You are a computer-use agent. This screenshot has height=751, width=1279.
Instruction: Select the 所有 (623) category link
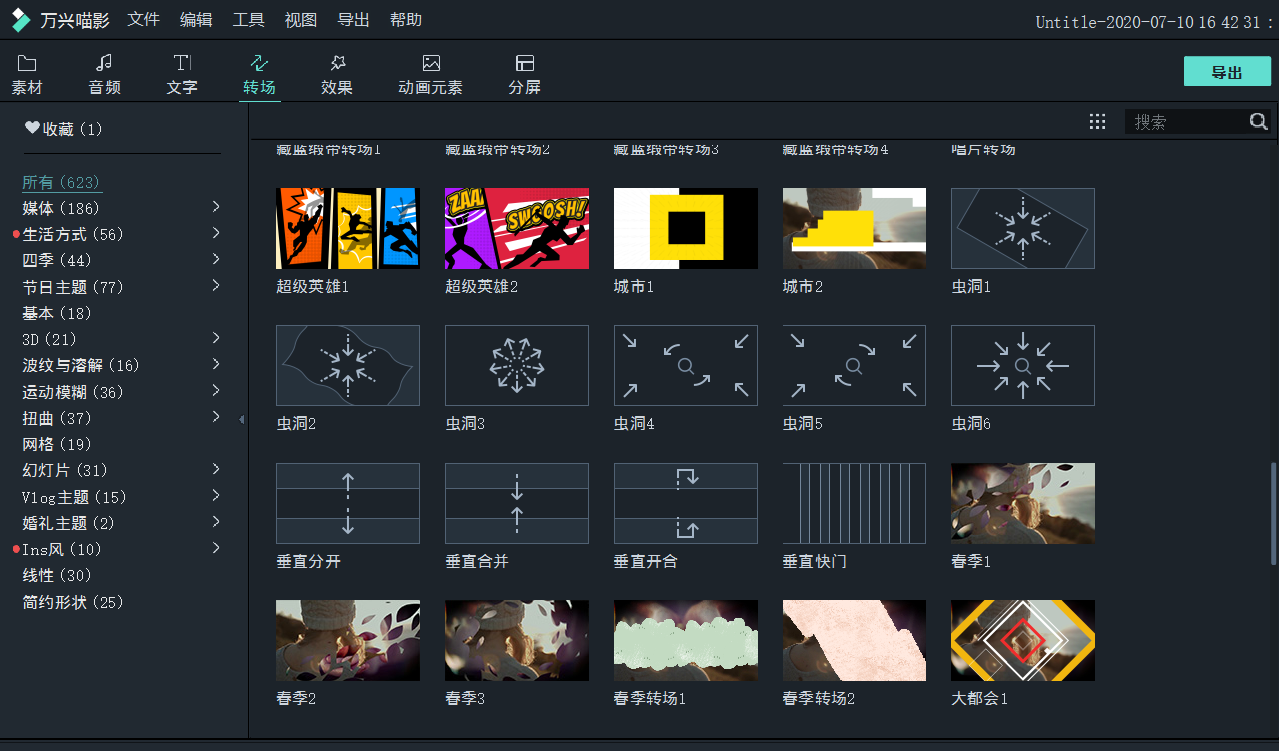pos(62,182)
